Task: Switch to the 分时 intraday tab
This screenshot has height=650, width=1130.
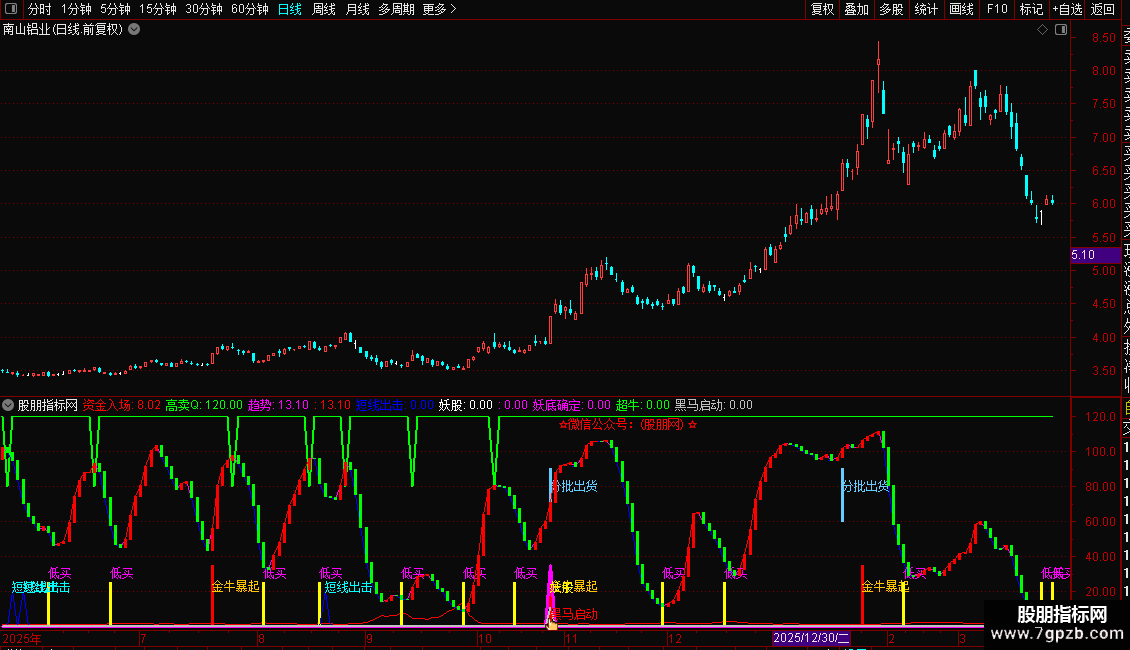Action: point(40,9)
